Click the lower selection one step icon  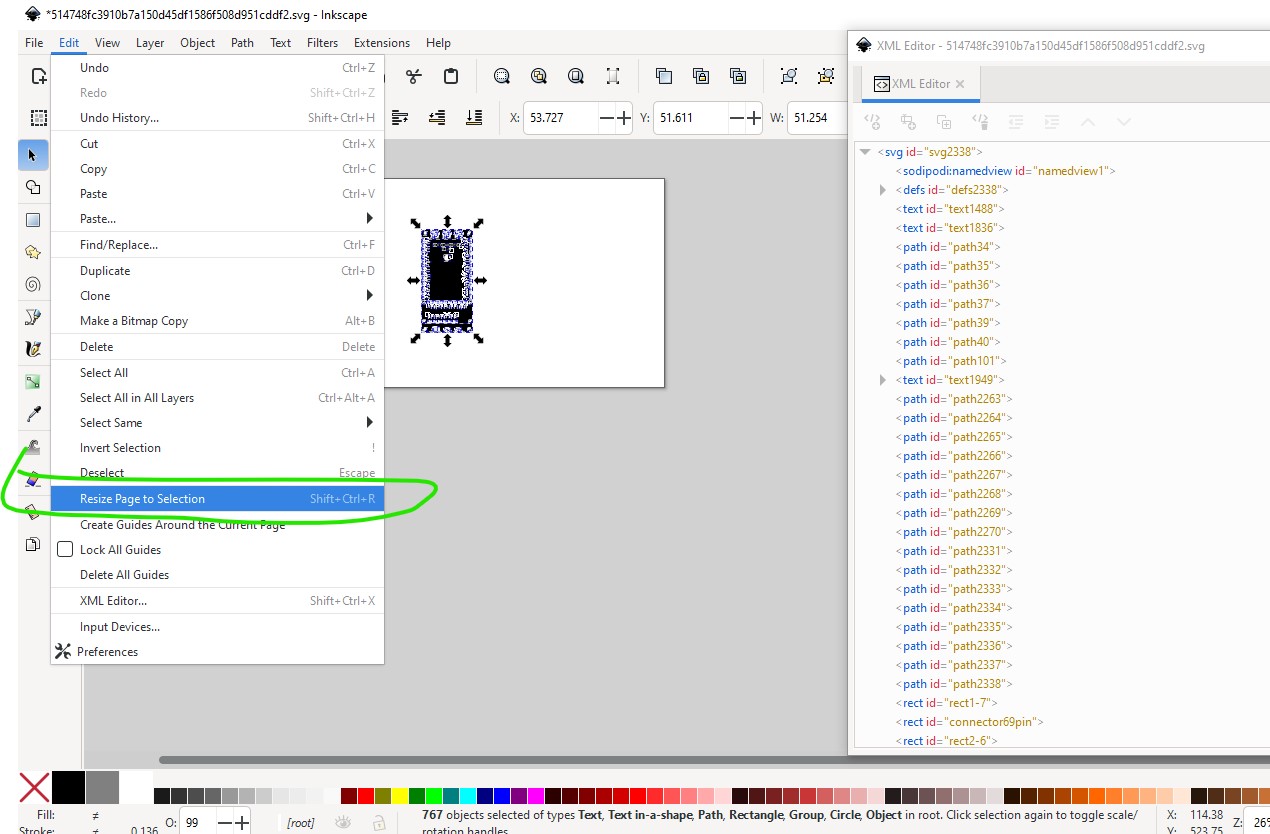coord(437,118)
